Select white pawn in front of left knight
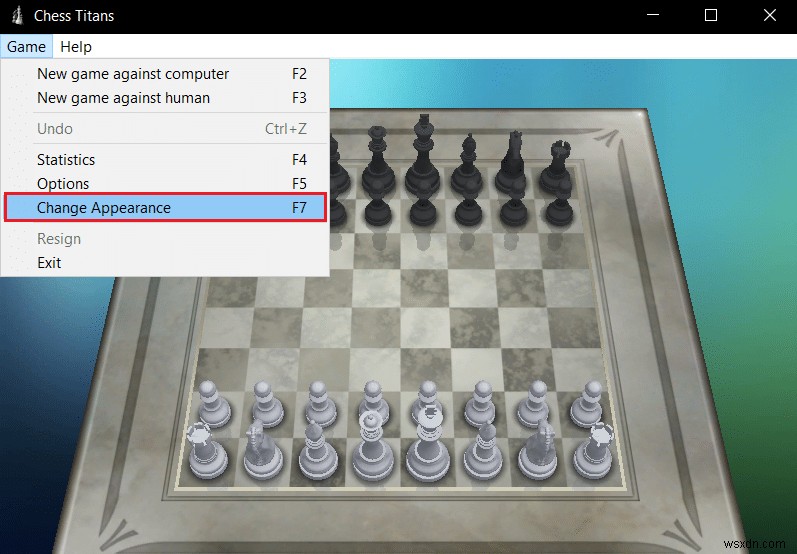The height and width of the screenshot is (554, 797). click(267, 405)
